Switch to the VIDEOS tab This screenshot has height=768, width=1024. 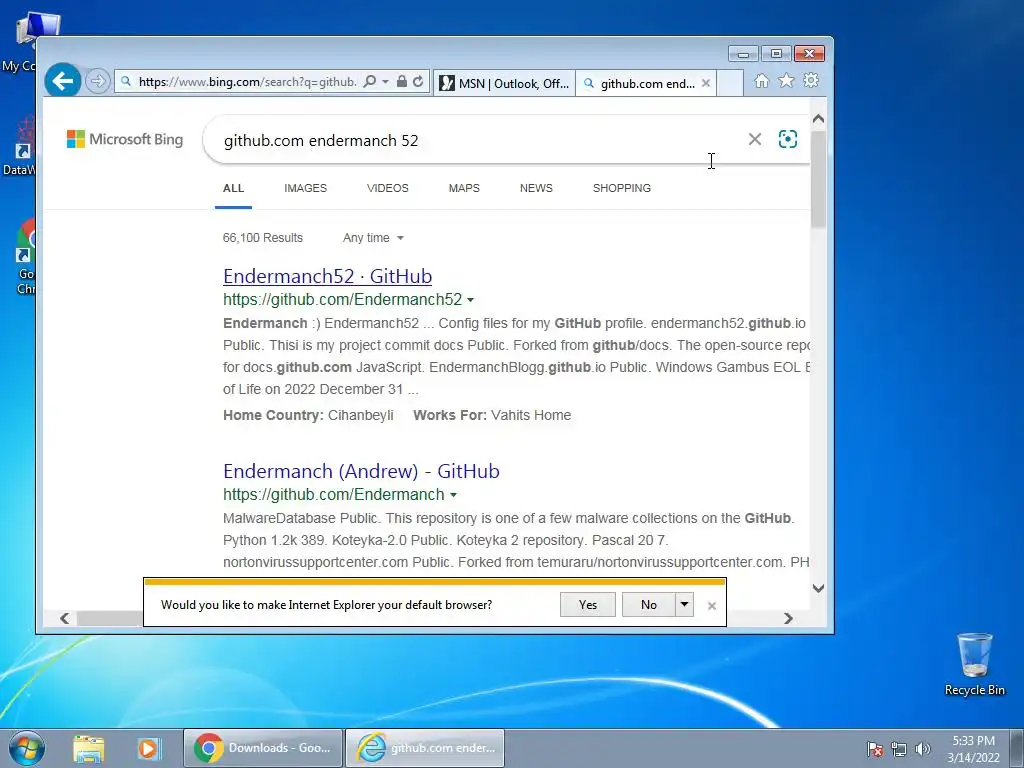pyautogui.click(x=388, y=188)
